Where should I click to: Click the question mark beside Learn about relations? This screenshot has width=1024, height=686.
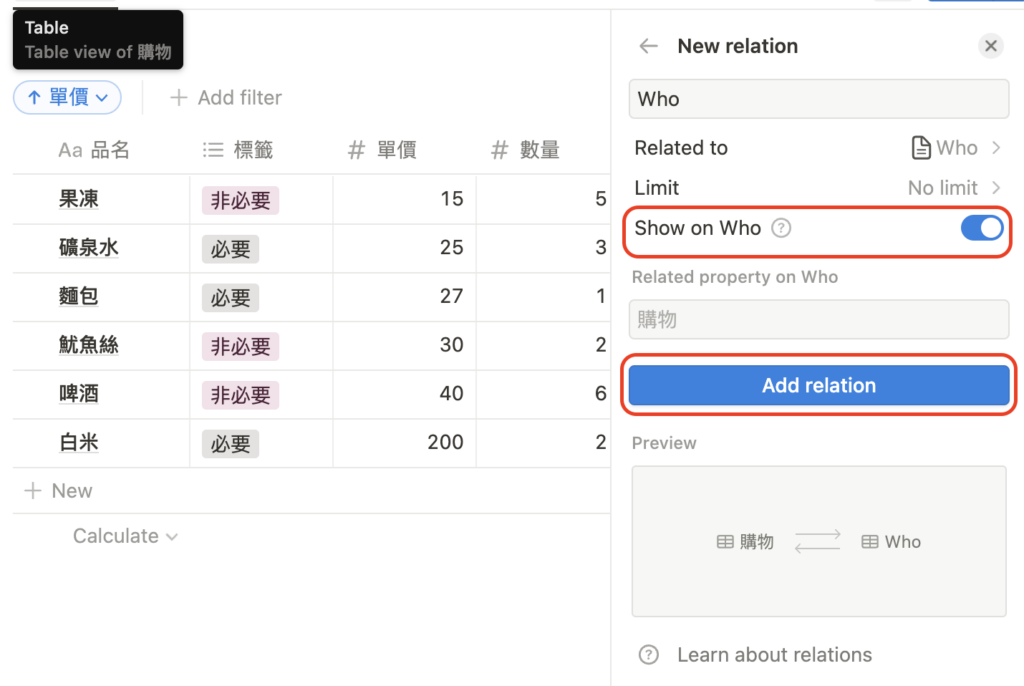[x=648, y=655]
